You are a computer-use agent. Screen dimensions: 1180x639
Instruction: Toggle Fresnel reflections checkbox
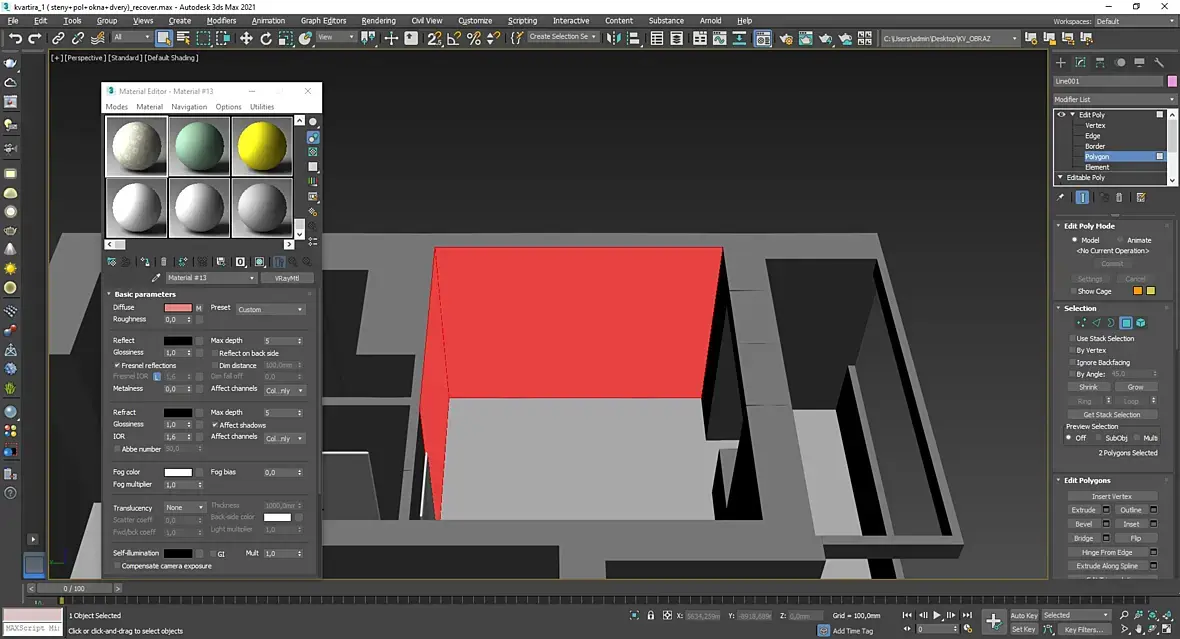117,366
